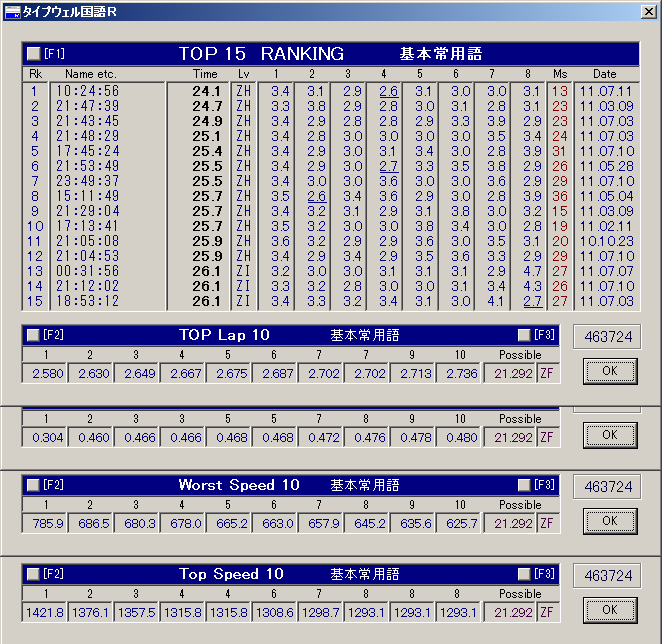Click top lap value 2.580

47,374
